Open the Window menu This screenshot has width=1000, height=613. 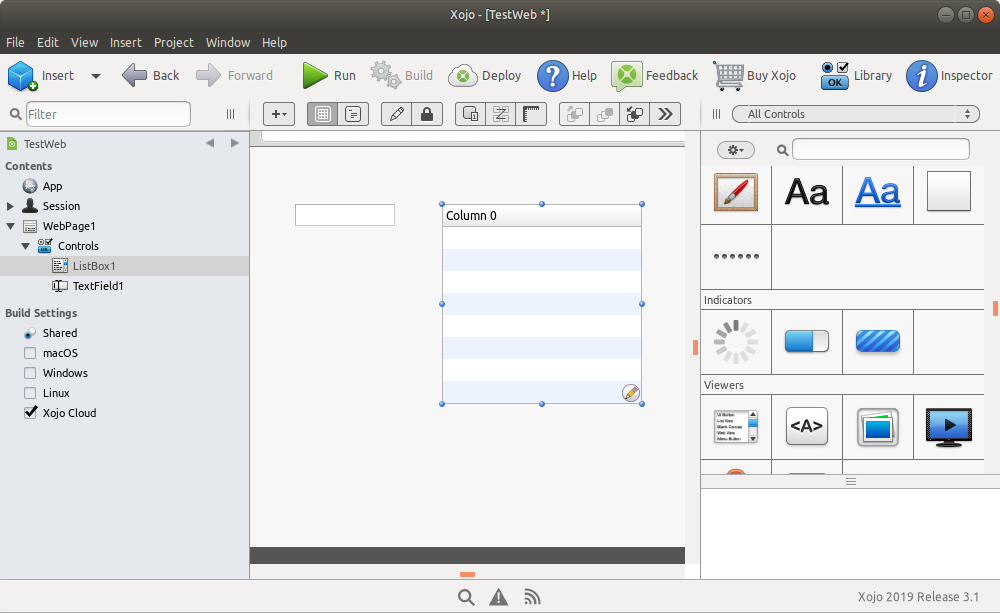coord(228,43)
